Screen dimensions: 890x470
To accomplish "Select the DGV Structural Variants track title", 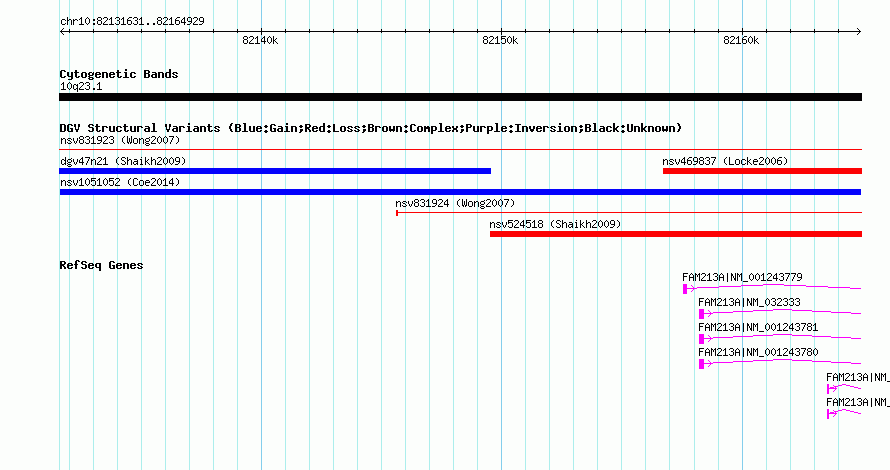I will point(371,128).
